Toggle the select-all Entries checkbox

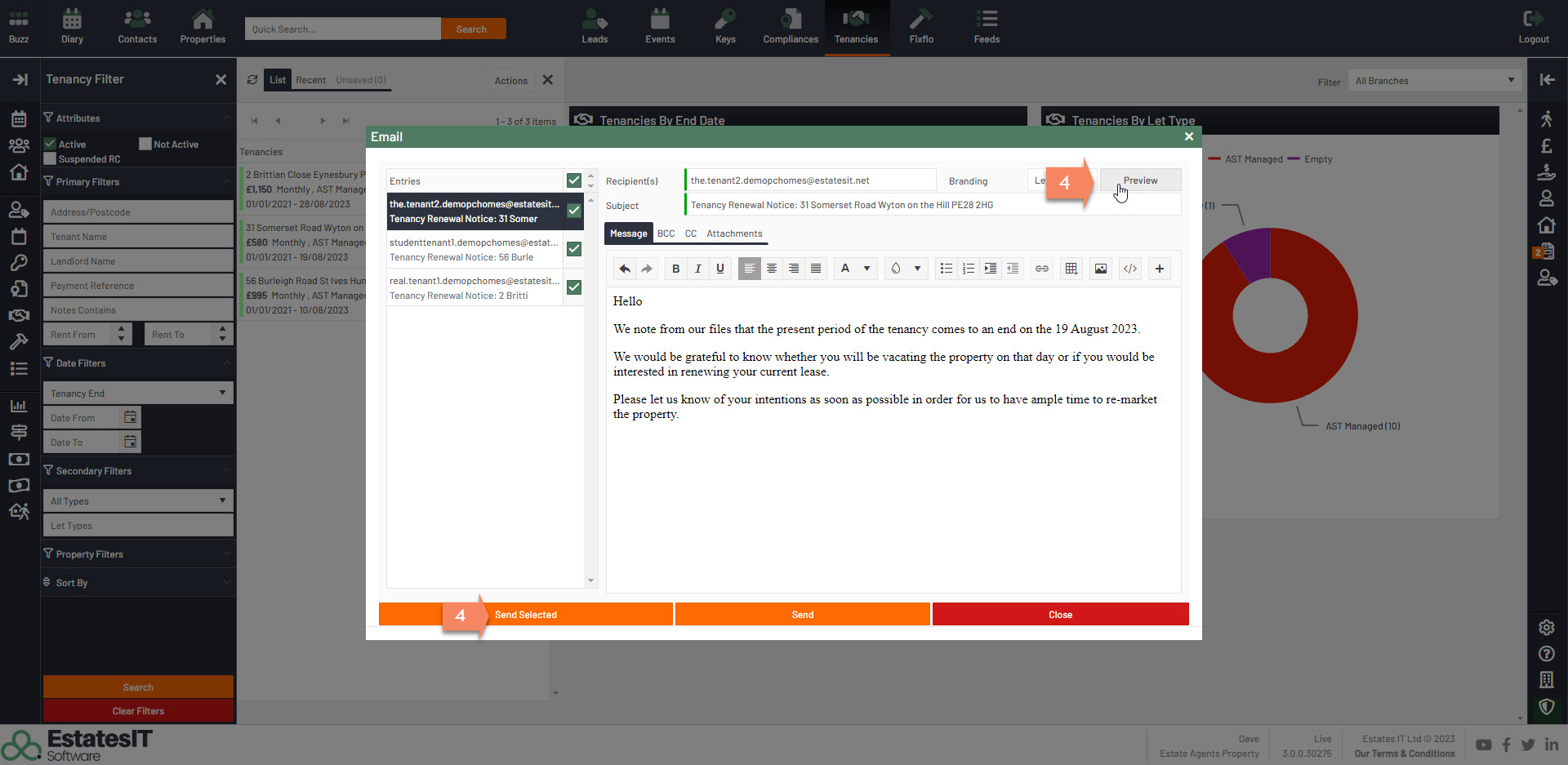point(574,180)
